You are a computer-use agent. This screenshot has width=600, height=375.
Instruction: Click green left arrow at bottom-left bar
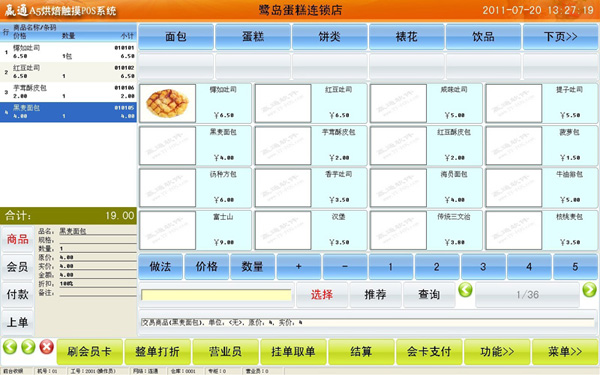pos(10,347)
